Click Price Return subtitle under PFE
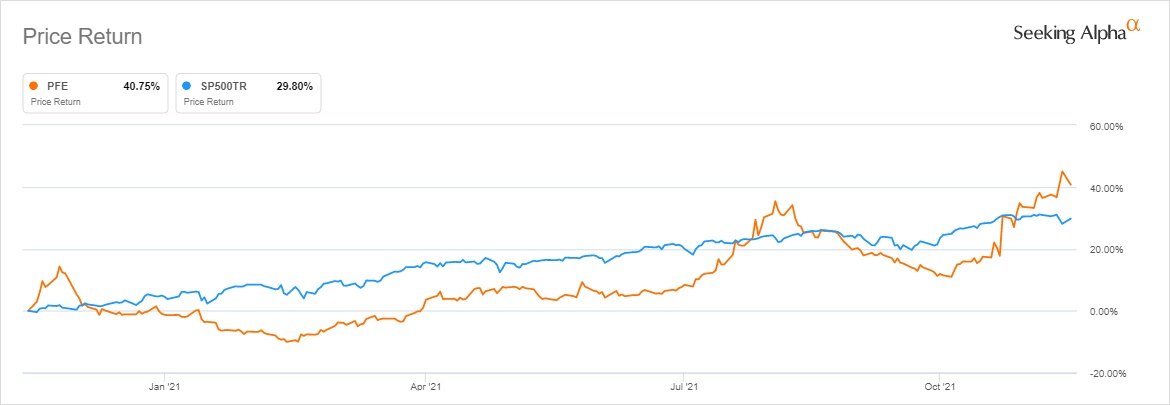The image size is (1170, 405). 56,102
